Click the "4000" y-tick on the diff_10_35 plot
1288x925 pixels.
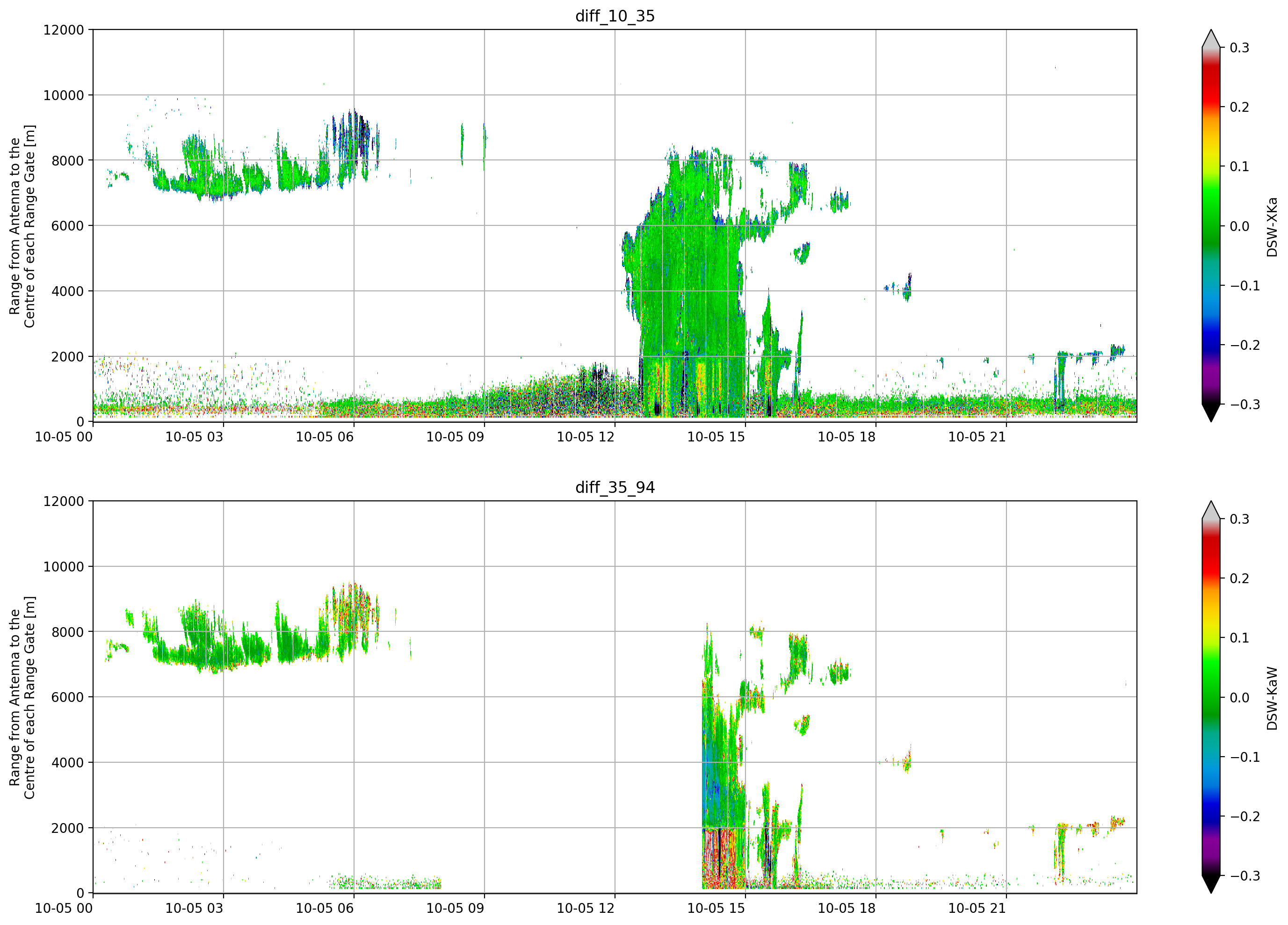(67, 291)
